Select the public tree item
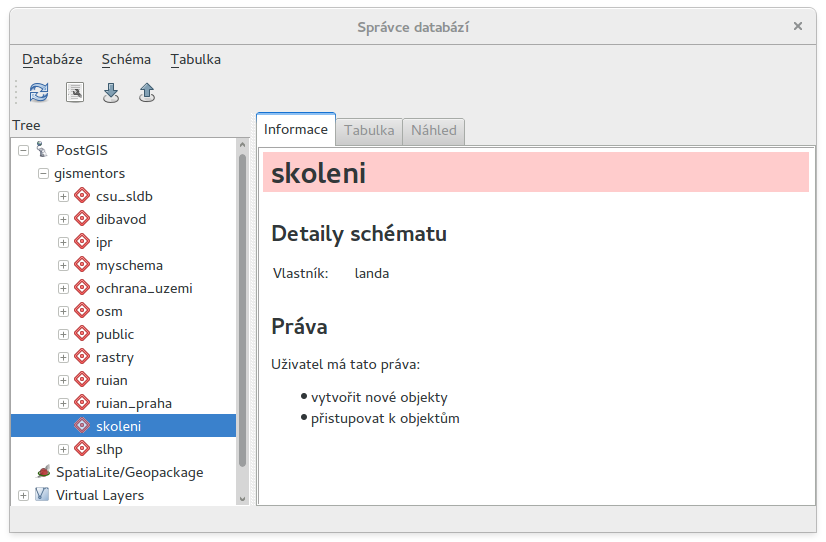Image resolution: width=826 pixels, height=542 pixels. (x=115, y=334)
